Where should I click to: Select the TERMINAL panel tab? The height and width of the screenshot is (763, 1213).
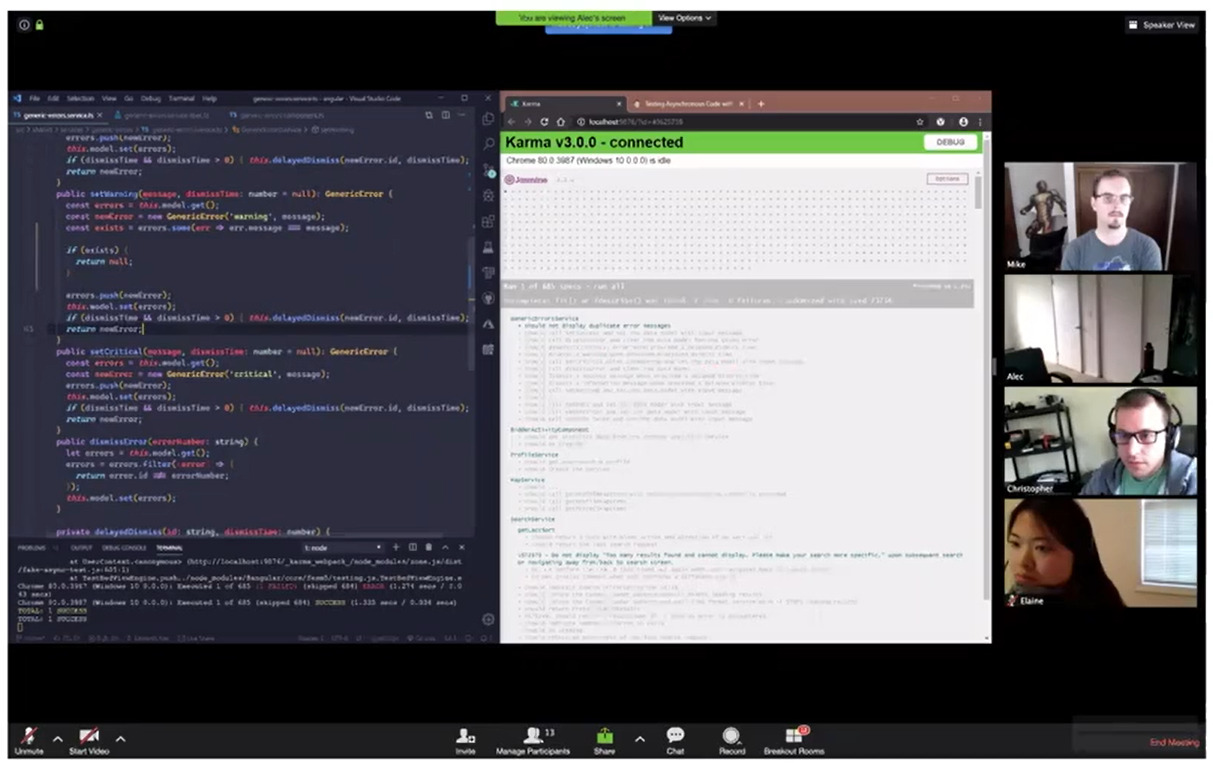pyautogui.click(x=169, y=548)
